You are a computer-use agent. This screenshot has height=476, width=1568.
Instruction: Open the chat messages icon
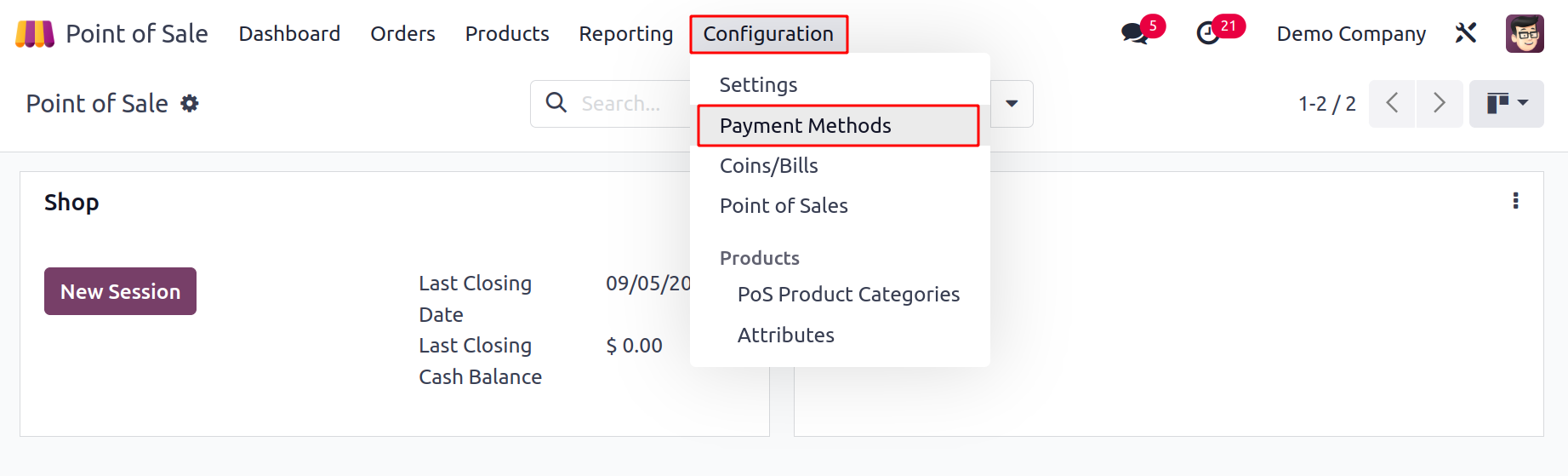click(x=1134, y=34)
